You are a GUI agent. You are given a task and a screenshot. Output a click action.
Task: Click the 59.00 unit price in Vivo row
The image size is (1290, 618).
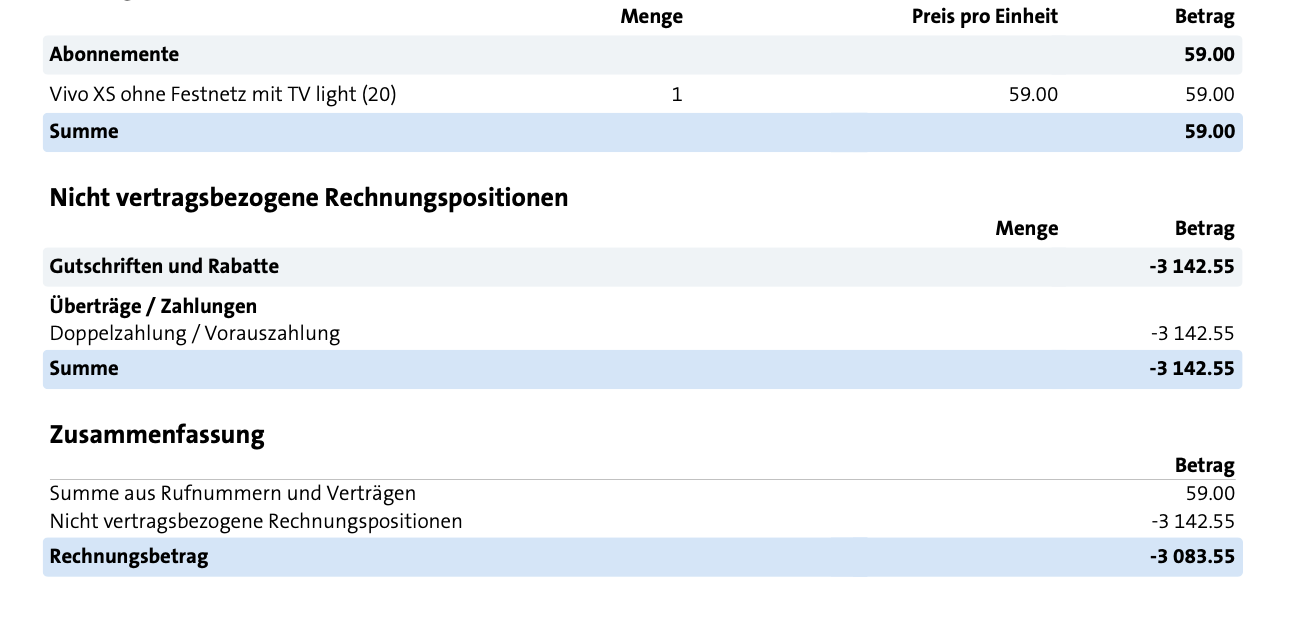click(1033, 95)
